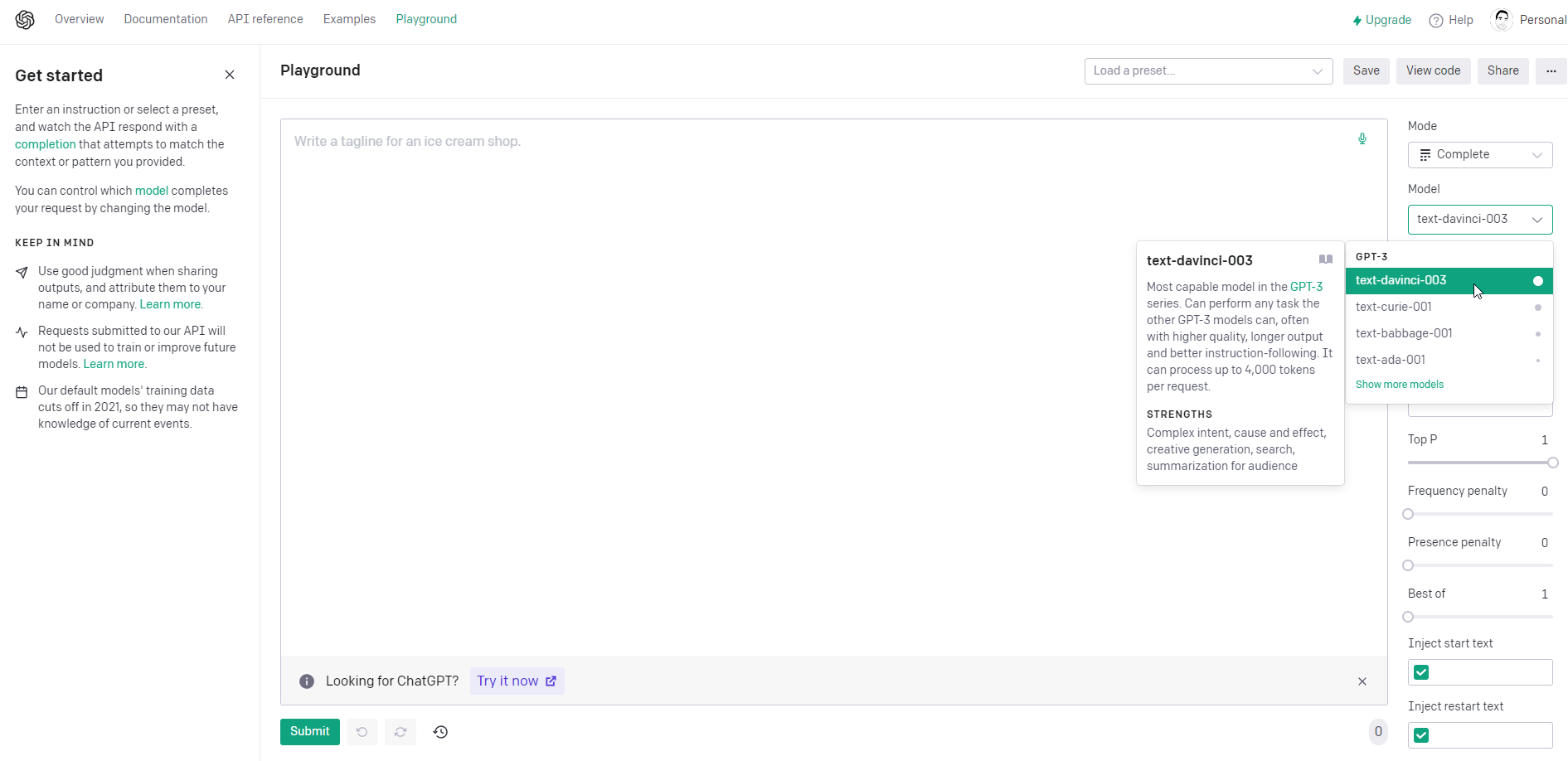Click the Help text label
The height and width of the screenshot is (761, 1568).
1461,20
